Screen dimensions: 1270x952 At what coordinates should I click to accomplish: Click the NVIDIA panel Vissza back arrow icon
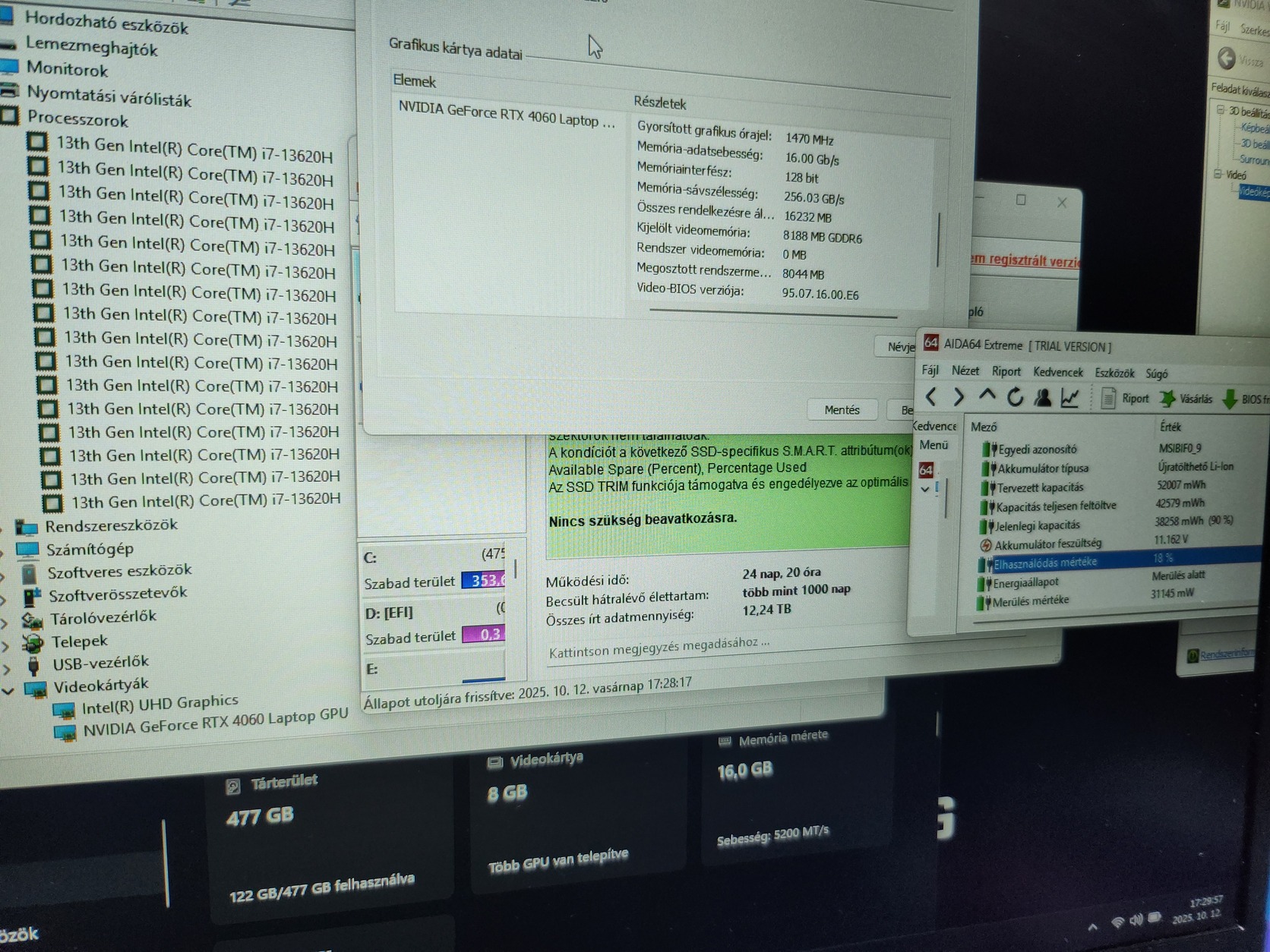[1226, 58]
